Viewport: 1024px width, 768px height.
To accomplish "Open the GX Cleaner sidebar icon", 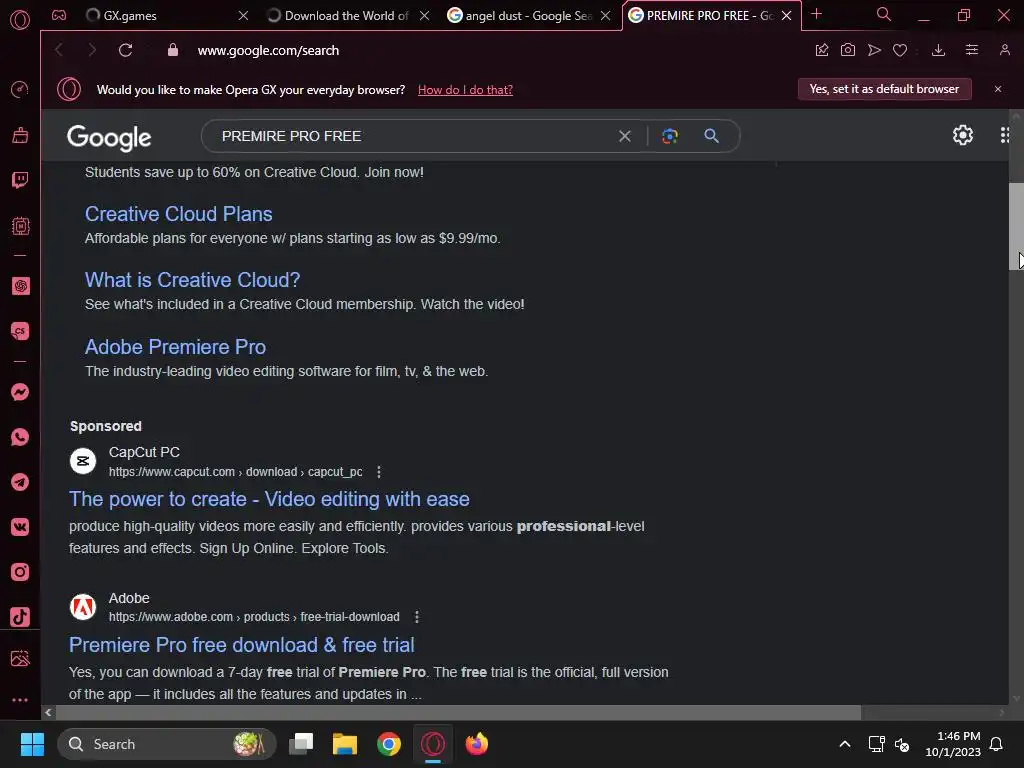I will (x=20, y=135).
